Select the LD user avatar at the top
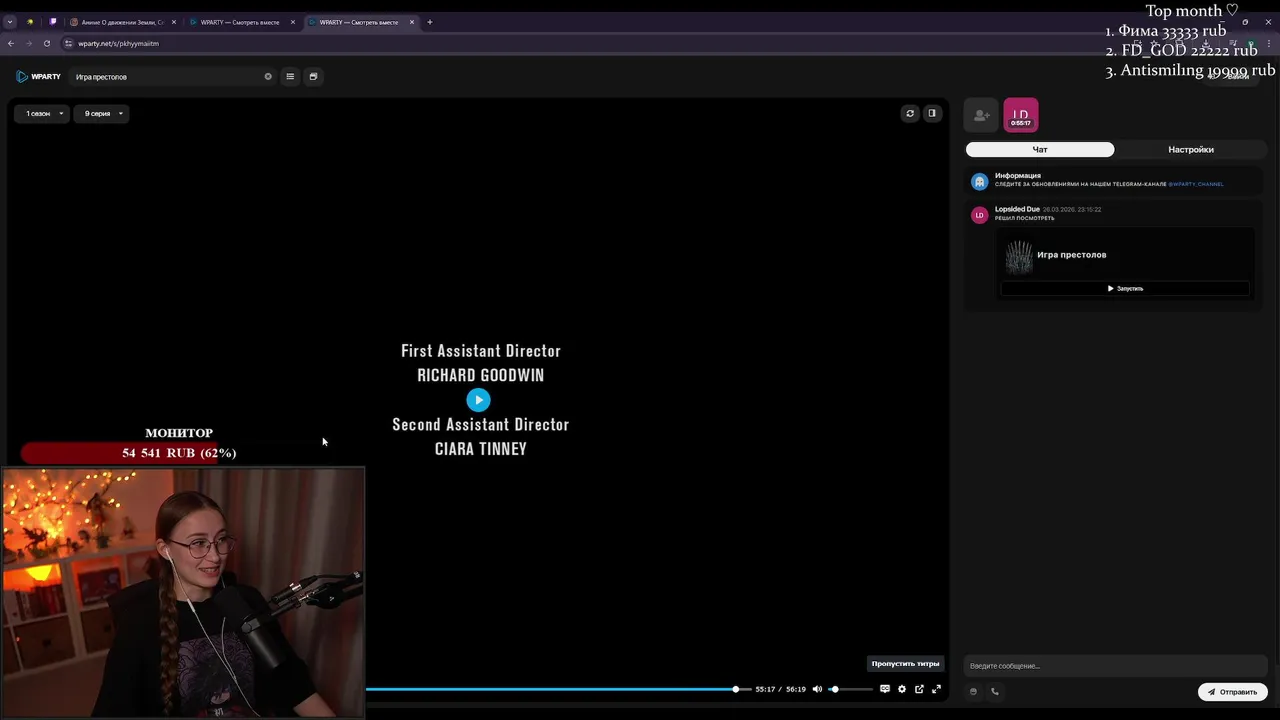The width and height of the screenshot is (1280, 720). 1021,115
